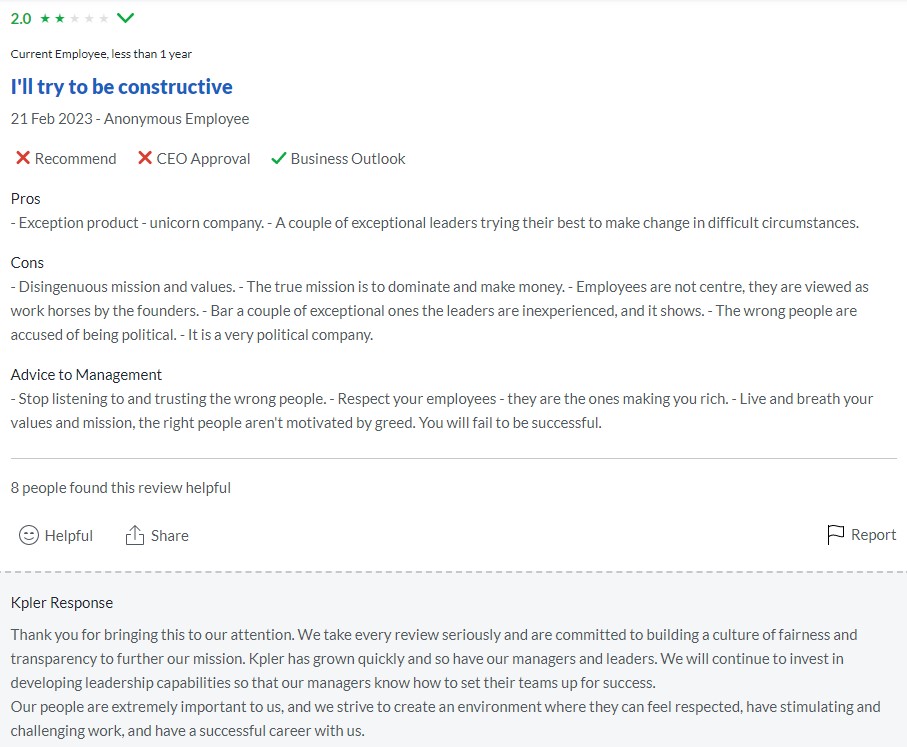This screenshot has width=907, height=747.
Task: Click the Share arrow icon
Action: click(135, 535)
